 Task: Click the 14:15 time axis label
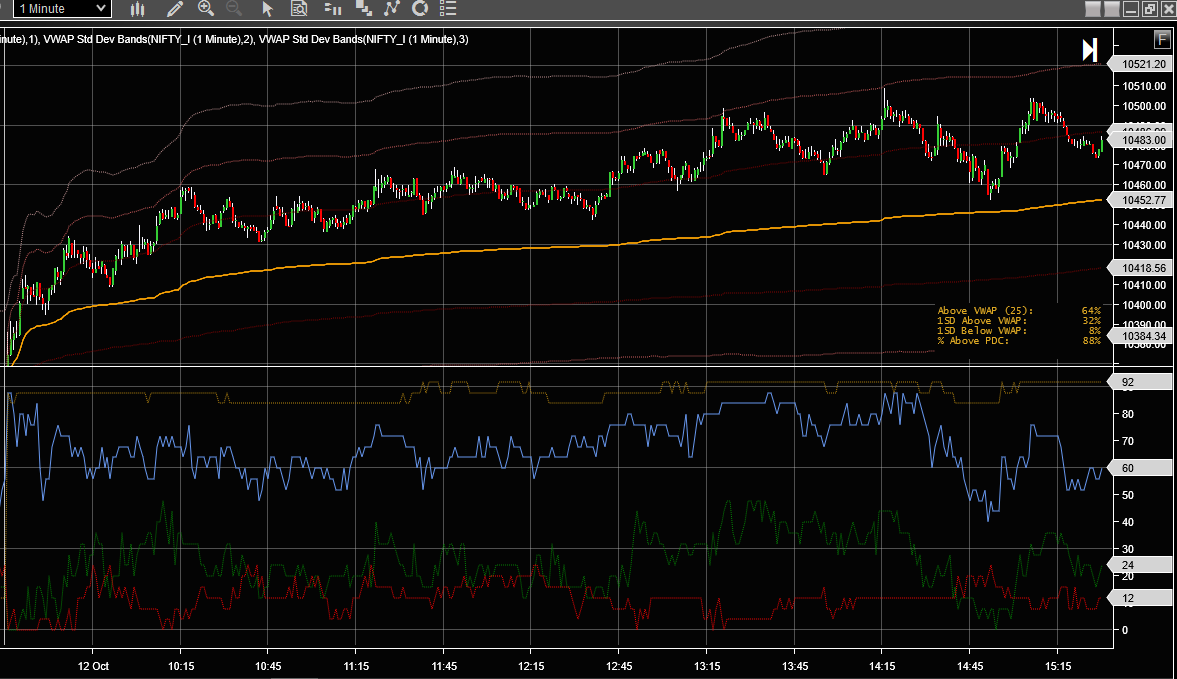[882, 666]
